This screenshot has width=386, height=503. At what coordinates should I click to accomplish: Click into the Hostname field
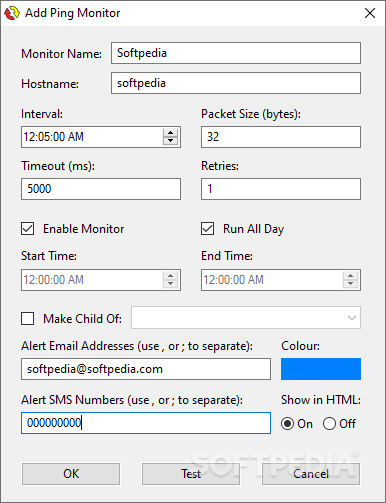[x=236, y=83]
